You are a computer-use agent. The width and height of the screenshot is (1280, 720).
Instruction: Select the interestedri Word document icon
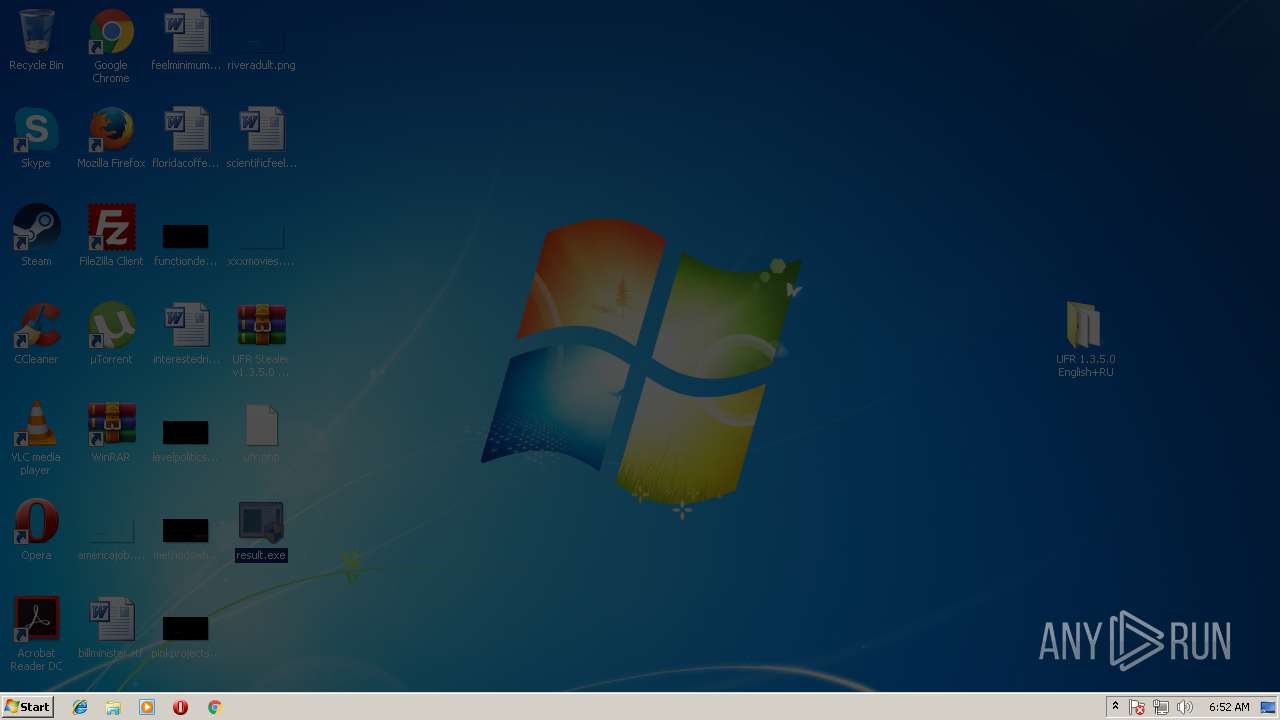(186, 334)
